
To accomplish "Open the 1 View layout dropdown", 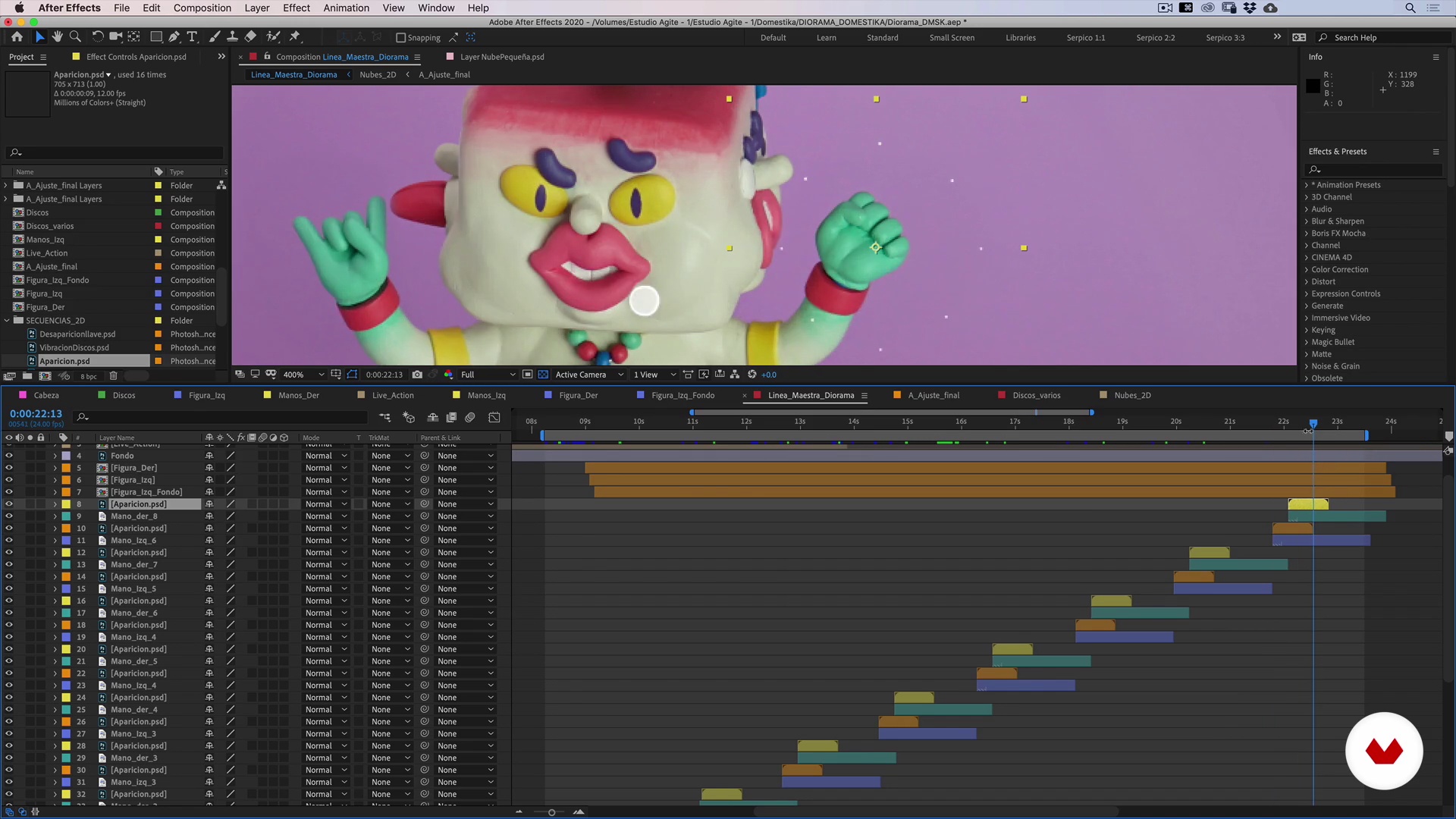I will point(655,375).
